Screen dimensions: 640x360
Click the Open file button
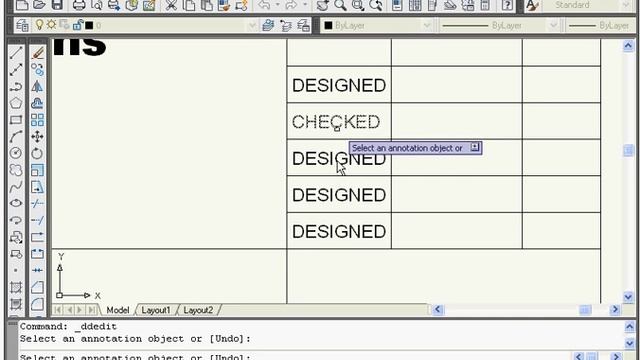click(39, 5)
